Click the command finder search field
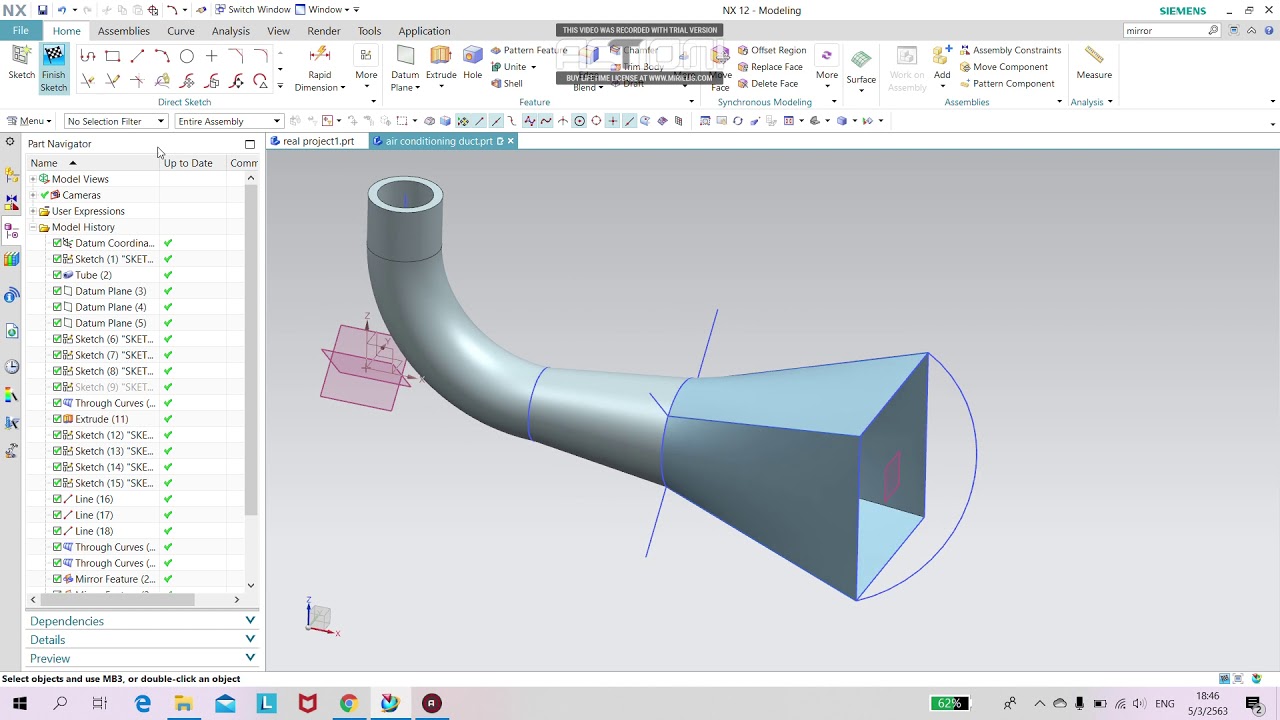Image resolution: width=1280 pixels, height=720 pixels. [x=1166, y=31]
